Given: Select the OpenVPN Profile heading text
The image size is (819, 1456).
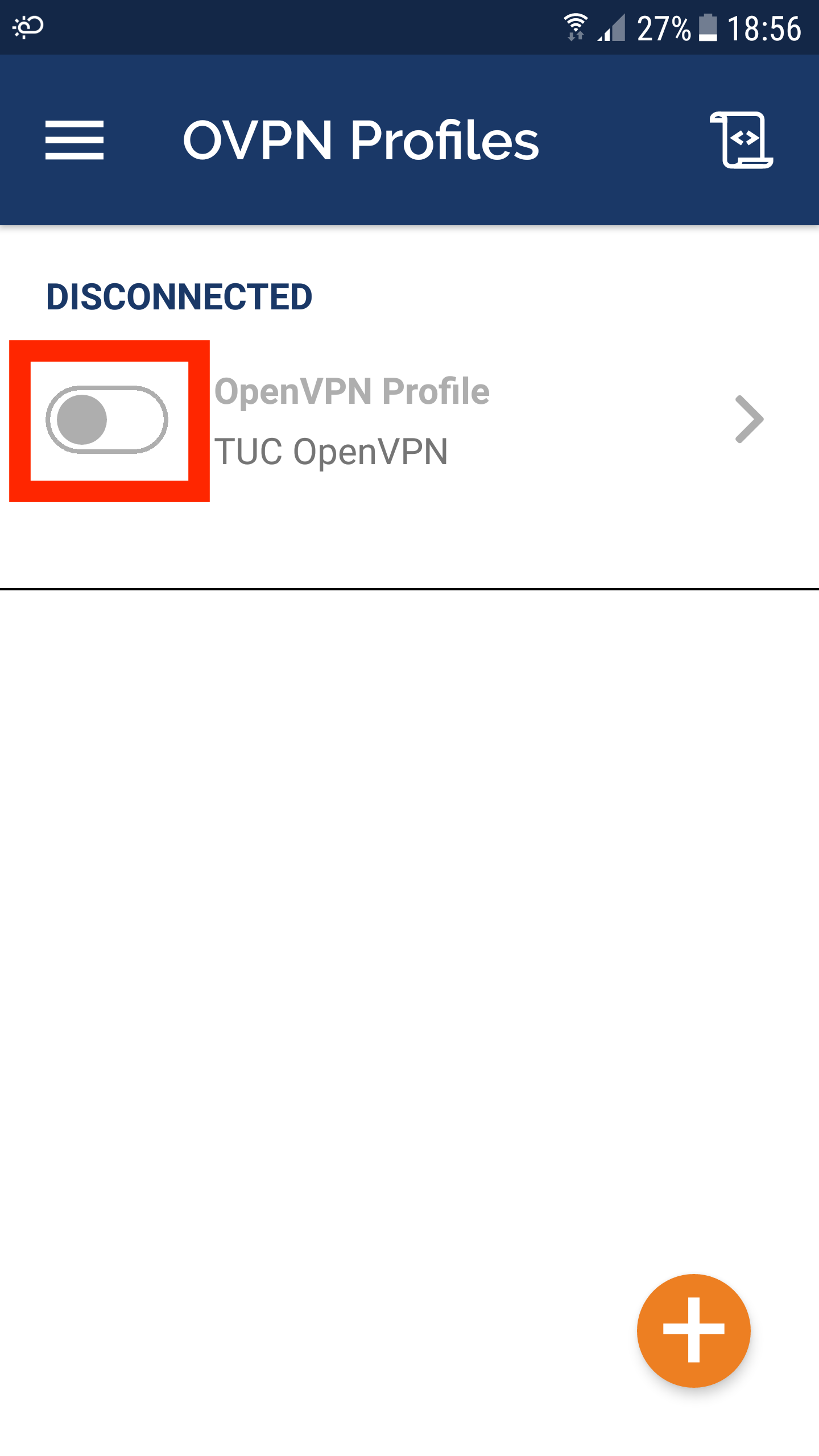Looking at the screenshot, I should coord(351,391).
